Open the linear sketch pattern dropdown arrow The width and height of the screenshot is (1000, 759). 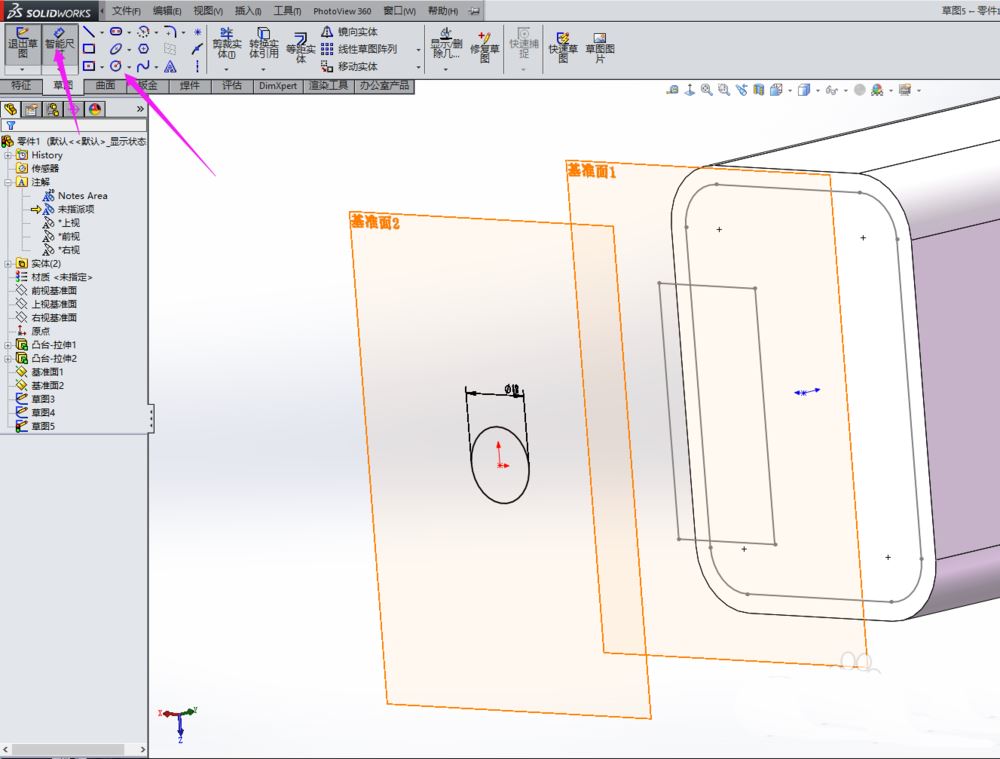(418, 50)
